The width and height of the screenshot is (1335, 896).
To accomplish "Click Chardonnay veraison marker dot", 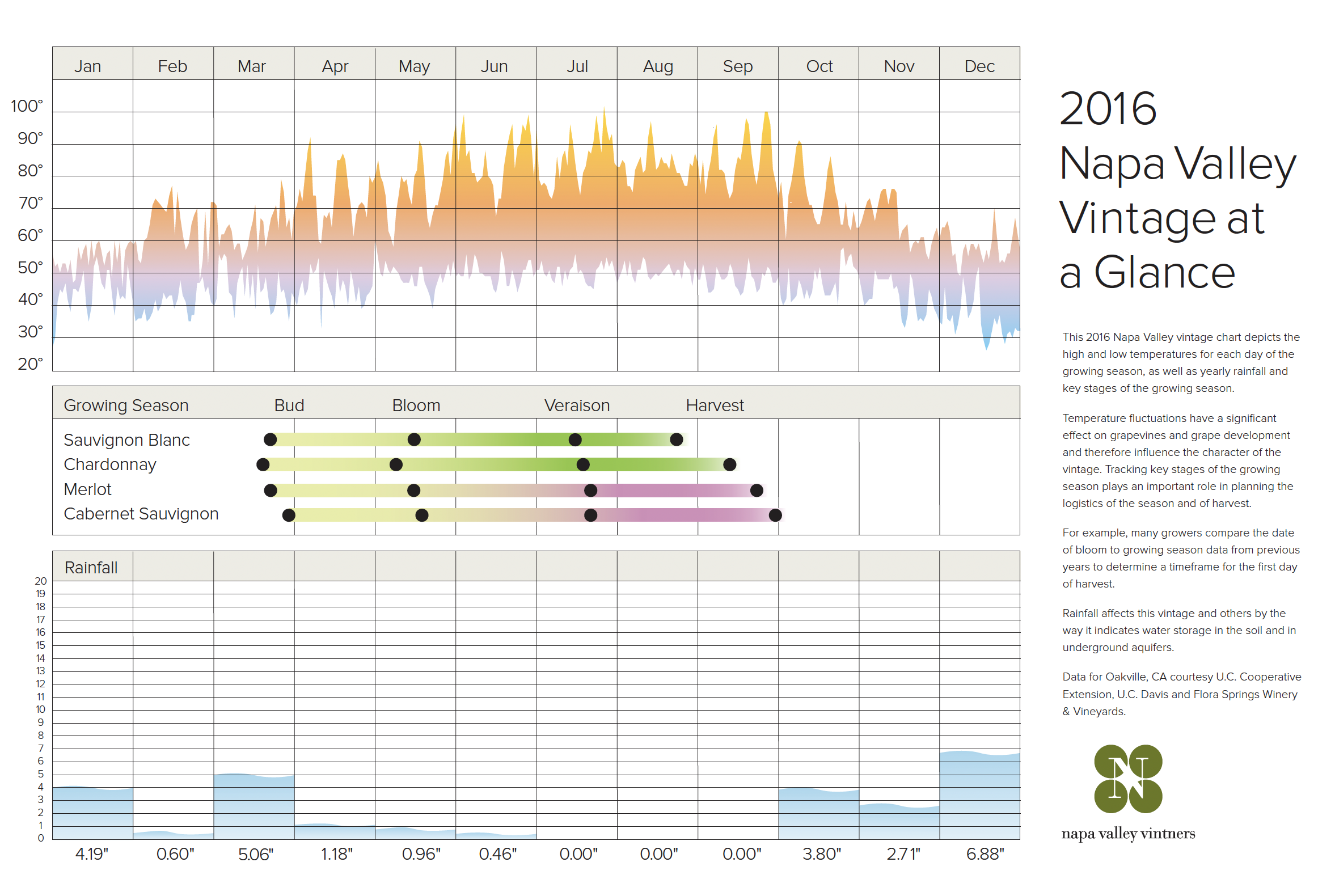I will (582, 464).
